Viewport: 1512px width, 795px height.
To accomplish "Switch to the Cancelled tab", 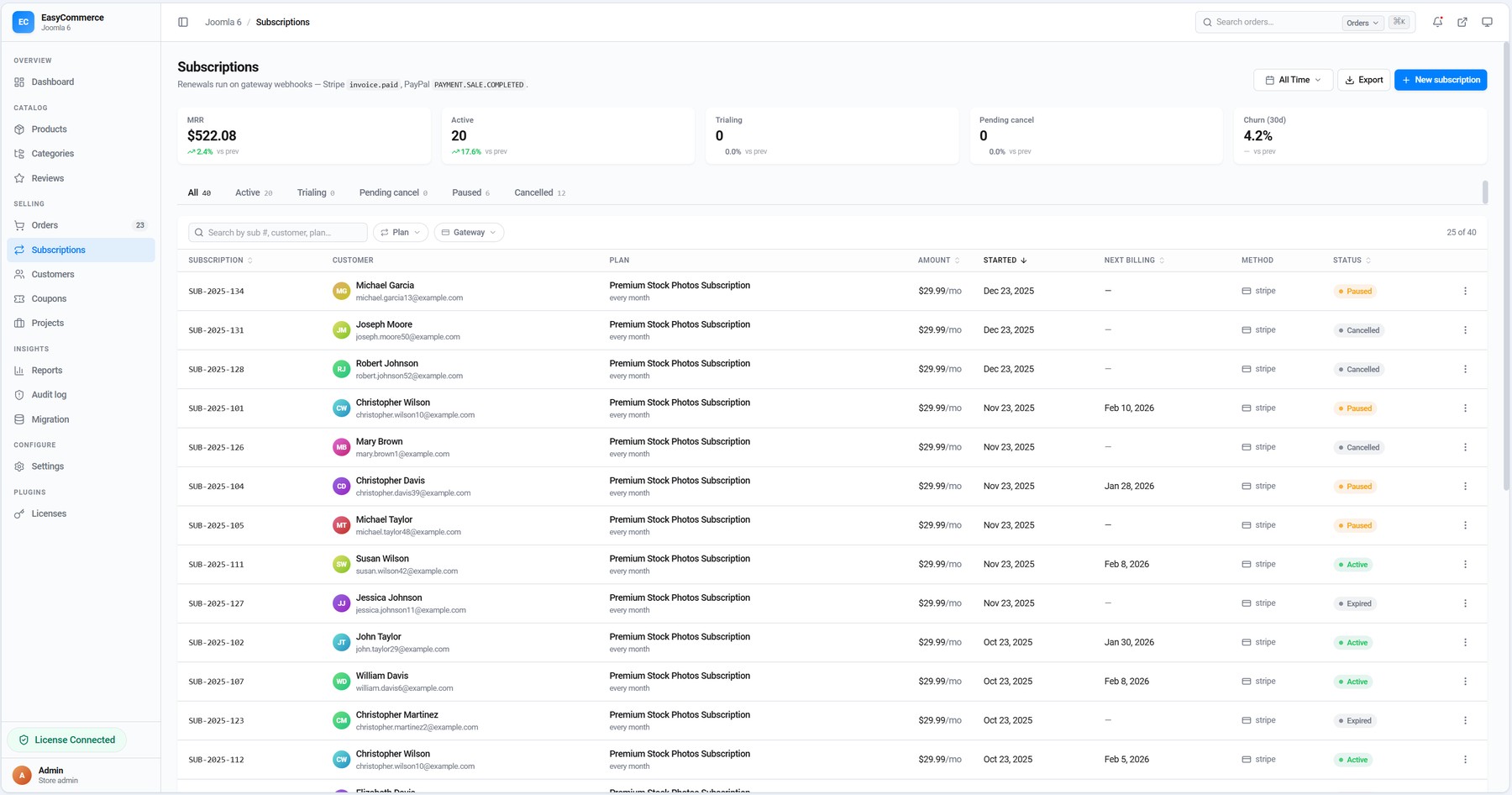I will [539, 192].
